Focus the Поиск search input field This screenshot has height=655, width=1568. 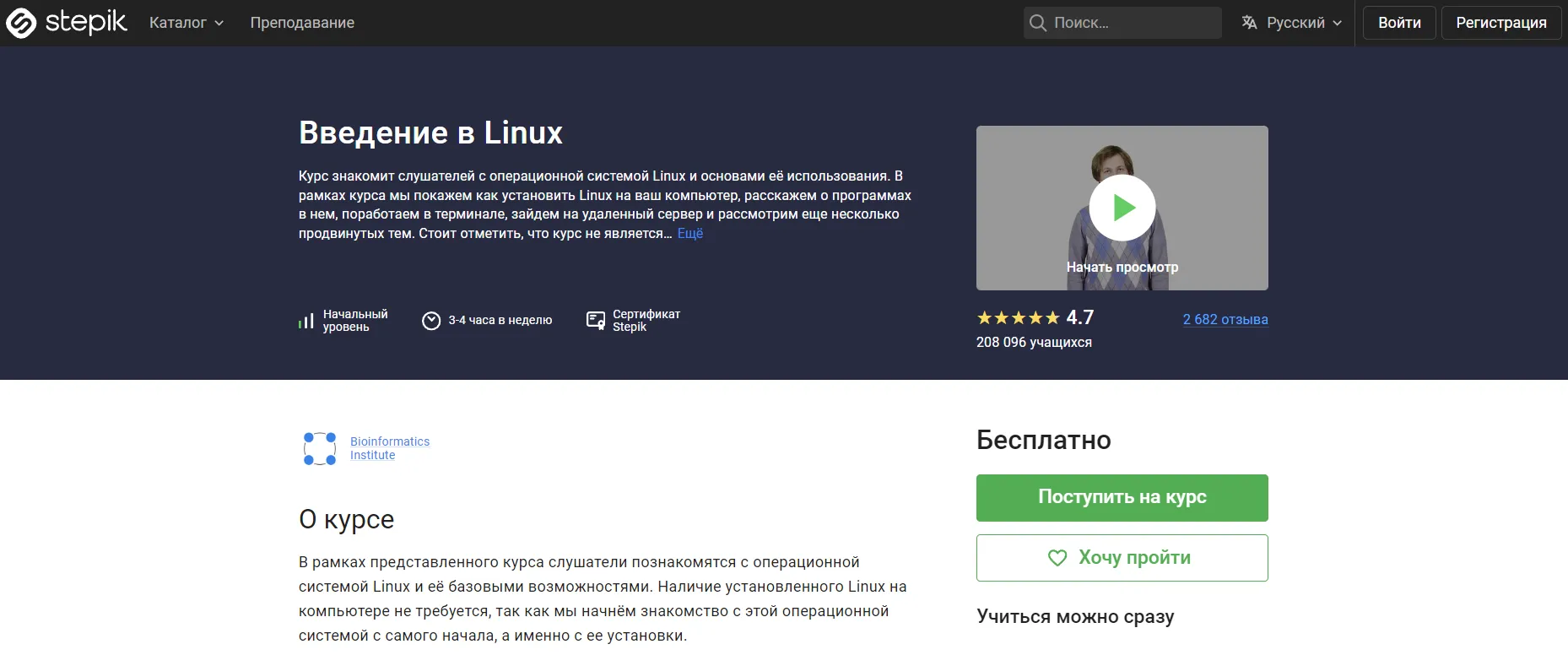(1131, 23)
